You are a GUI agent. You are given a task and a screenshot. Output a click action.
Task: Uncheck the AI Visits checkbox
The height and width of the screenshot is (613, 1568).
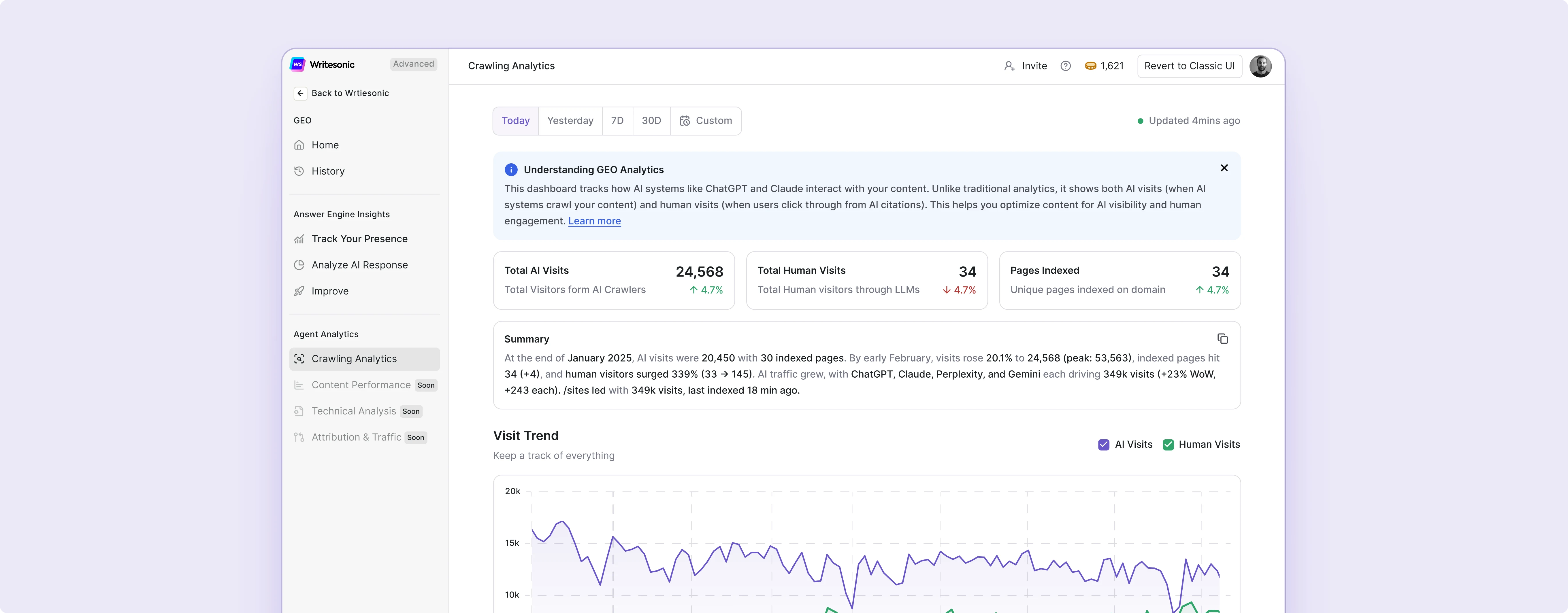coord(1103,444)
